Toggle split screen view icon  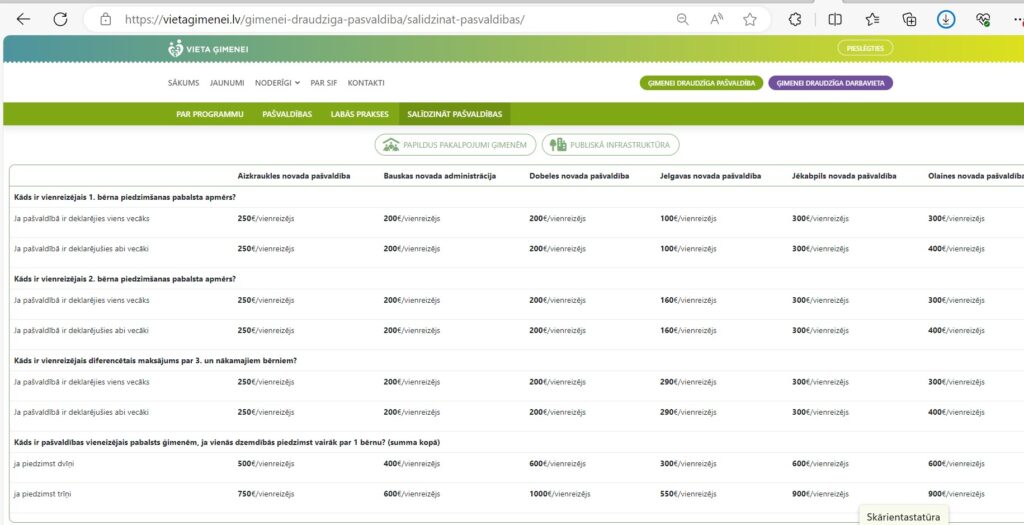(x=835, y=19)
